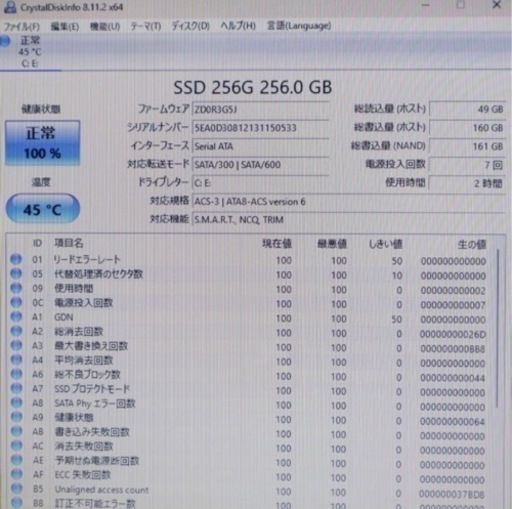This screenshot has height=509, width=512.
Task: Open the ファイル(F) menu
Action: (21, 26)
